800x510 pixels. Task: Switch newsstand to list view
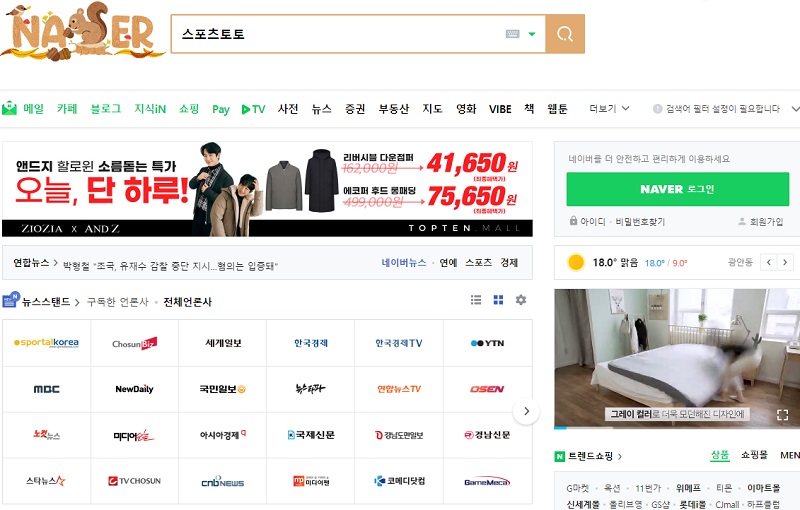click(x=476, y=300)
